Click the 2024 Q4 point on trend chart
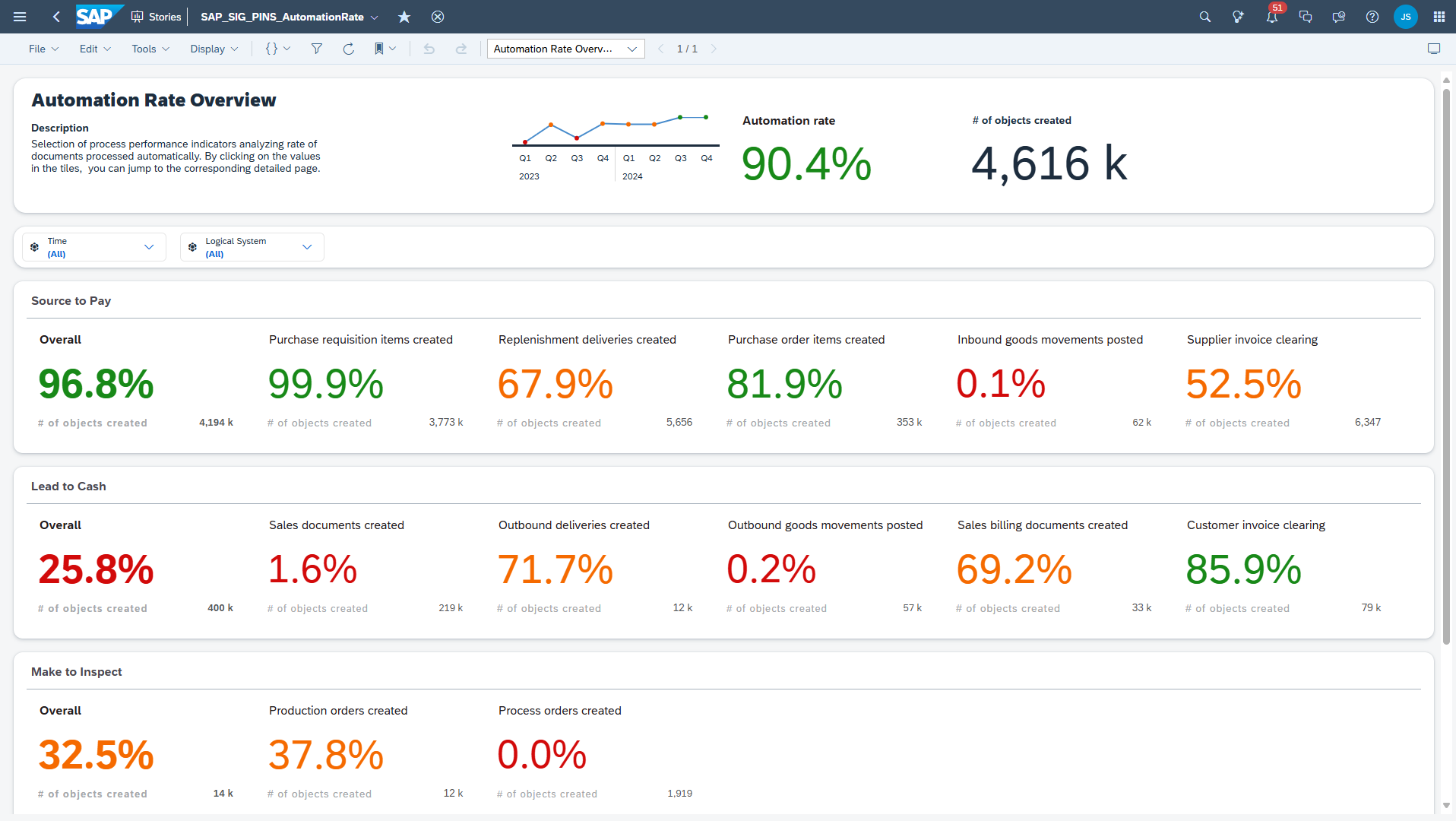The height and width of the screenshot is (821, 1456). tap(706, 117)
